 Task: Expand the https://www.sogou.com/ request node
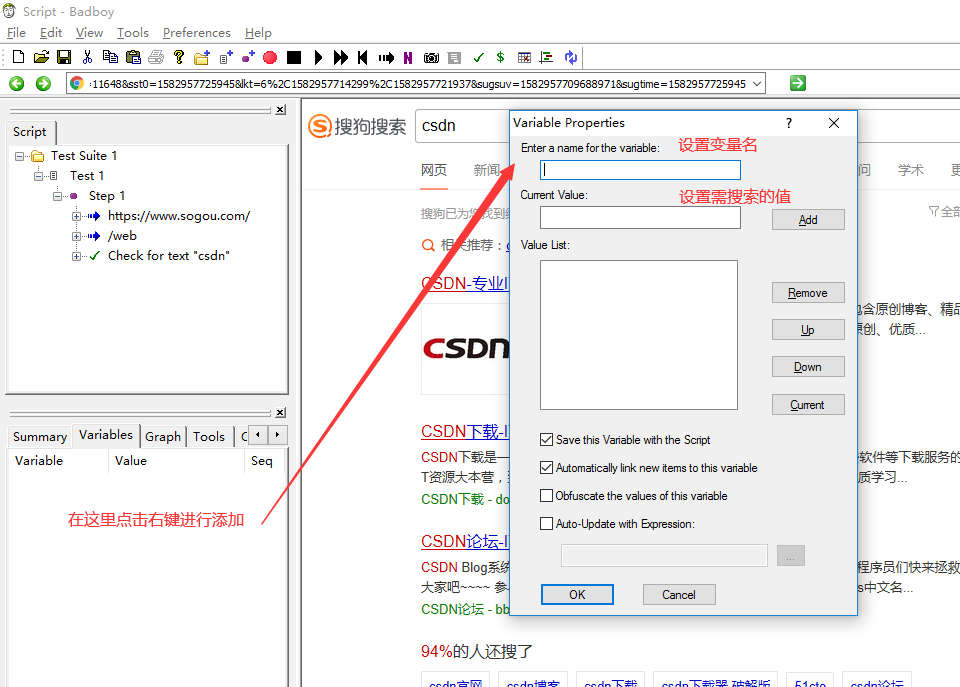(x=77, y=216)
